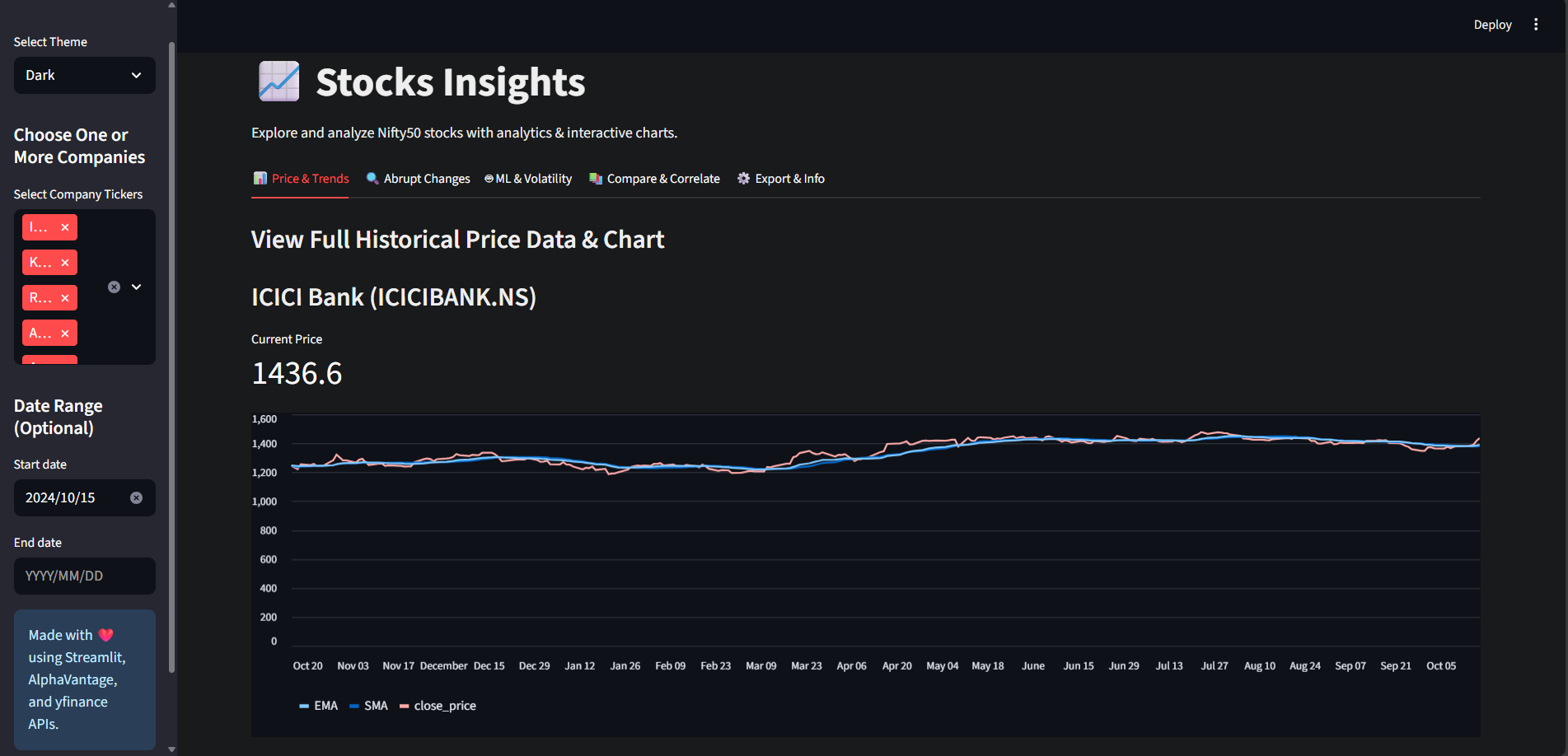The image size is (1568, 756).
Task: Open the three-dot main menu
Action: point(1536,25)
